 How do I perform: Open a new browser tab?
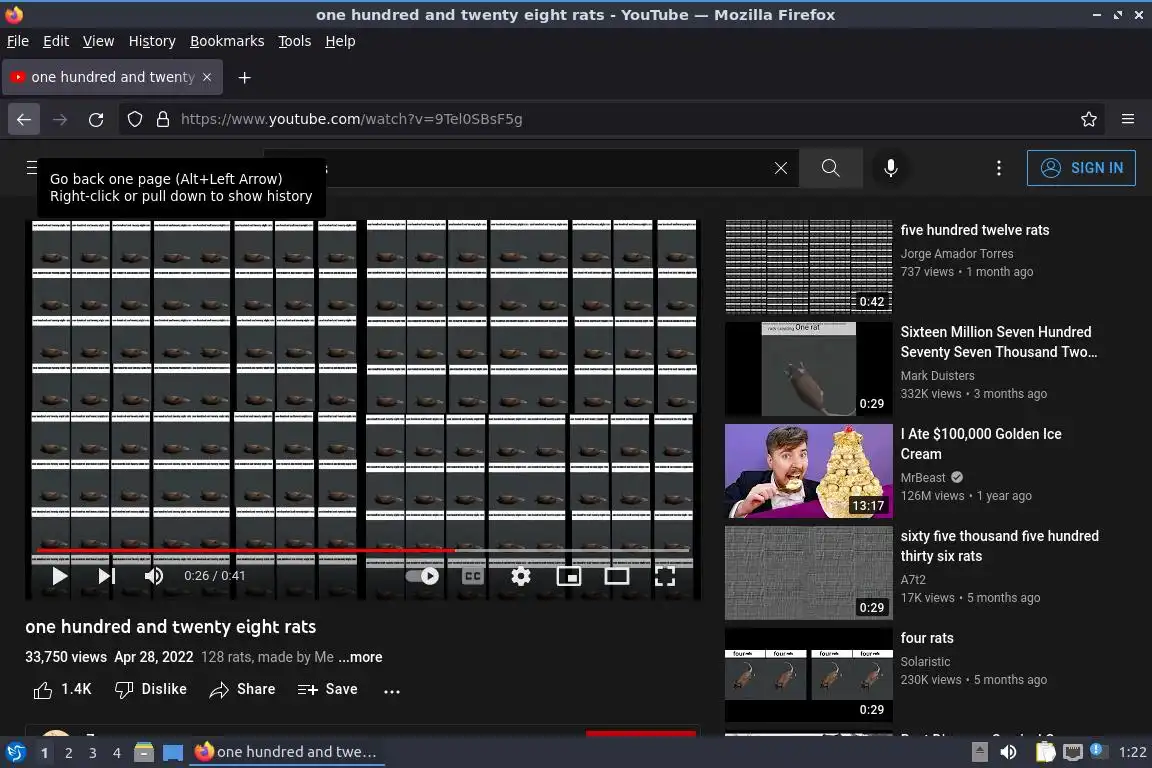pos(245,77)
